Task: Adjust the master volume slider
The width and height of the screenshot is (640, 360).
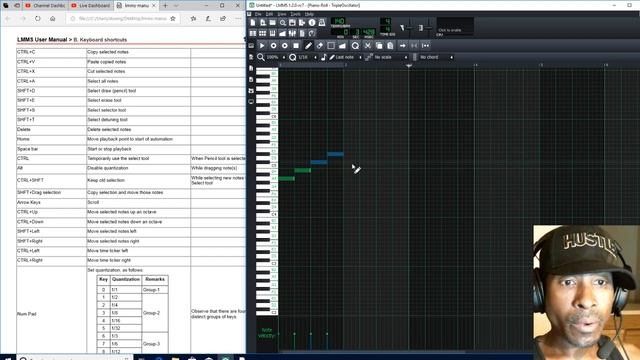Action: pos(409,27)
